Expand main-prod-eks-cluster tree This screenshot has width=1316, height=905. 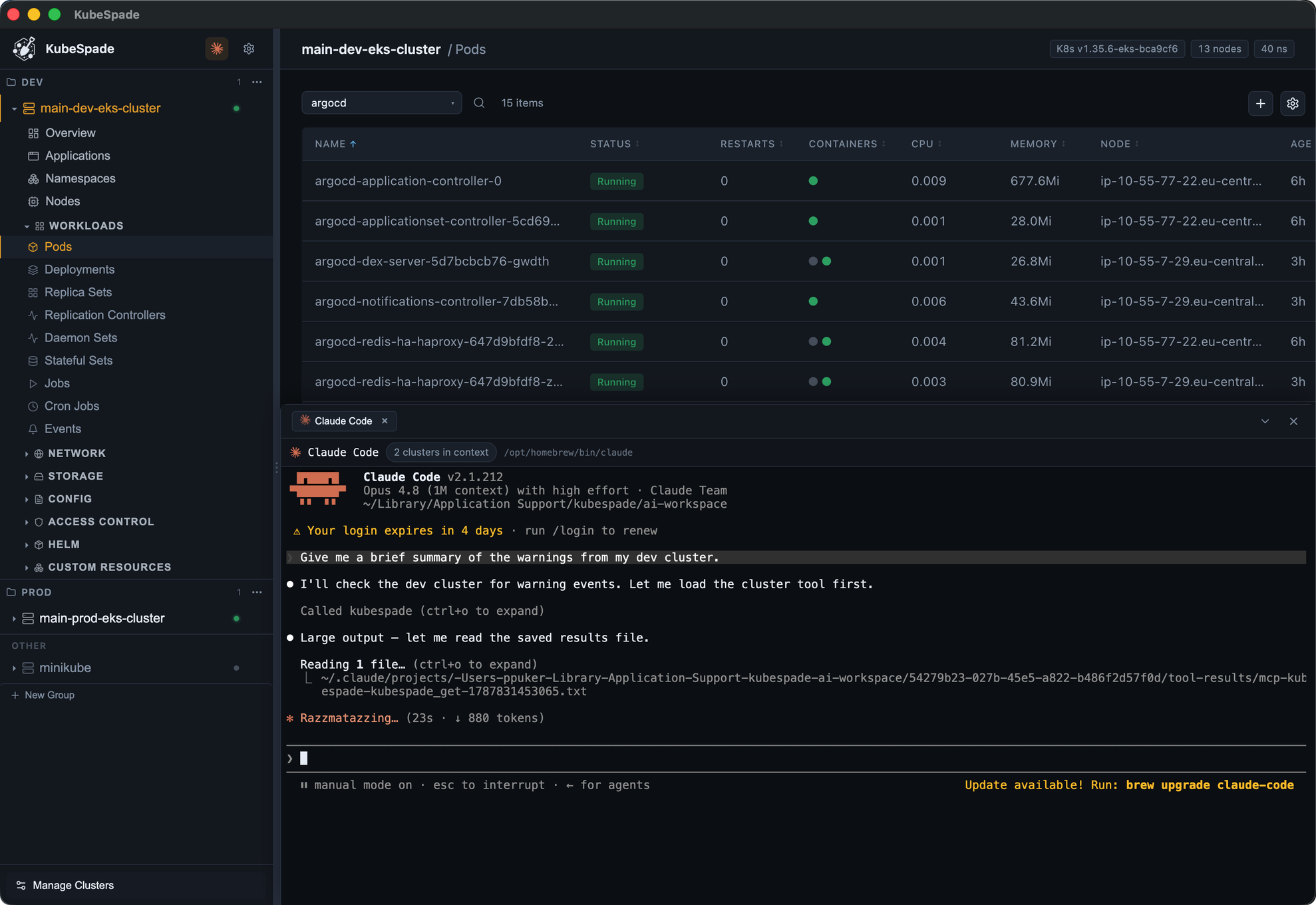(x=14, y=618)
